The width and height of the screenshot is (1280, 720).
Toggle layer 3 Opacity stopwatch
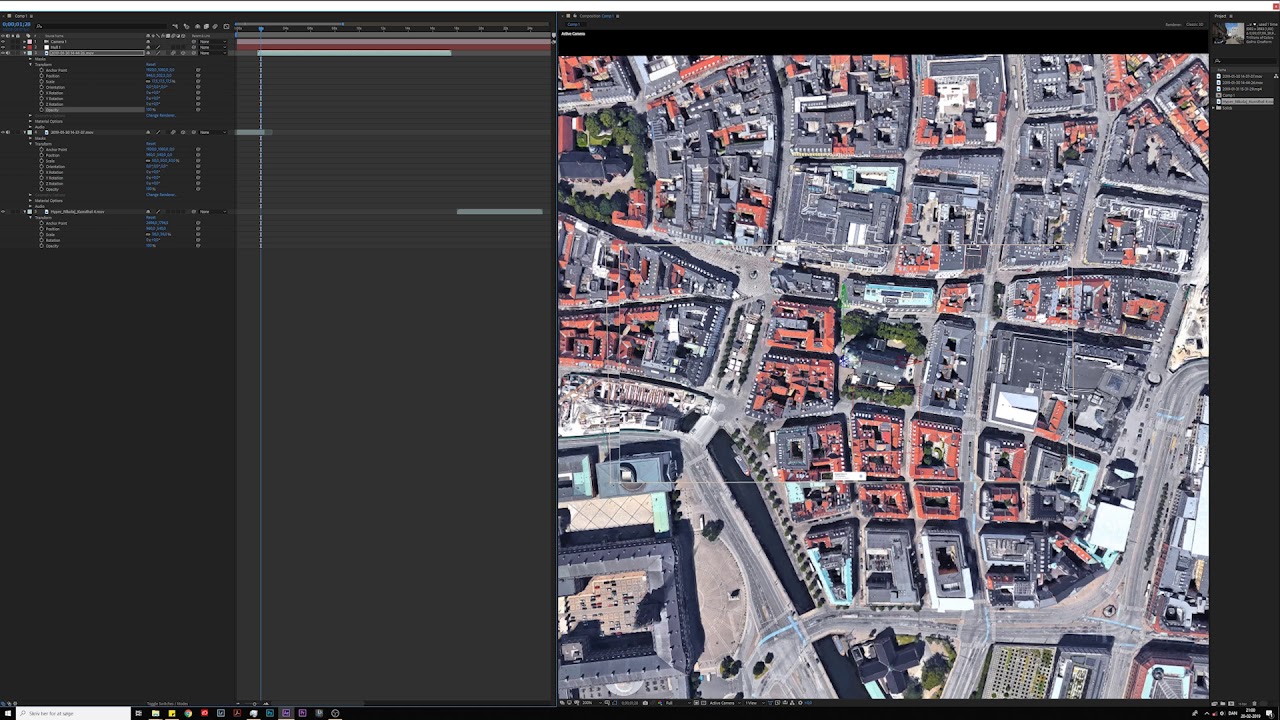point(41,110)
